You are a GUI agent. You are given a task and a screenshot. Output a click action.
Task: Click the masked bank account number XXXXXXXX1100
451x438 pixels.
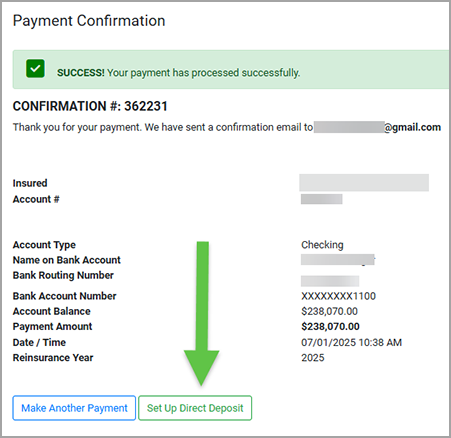(338, 296)
